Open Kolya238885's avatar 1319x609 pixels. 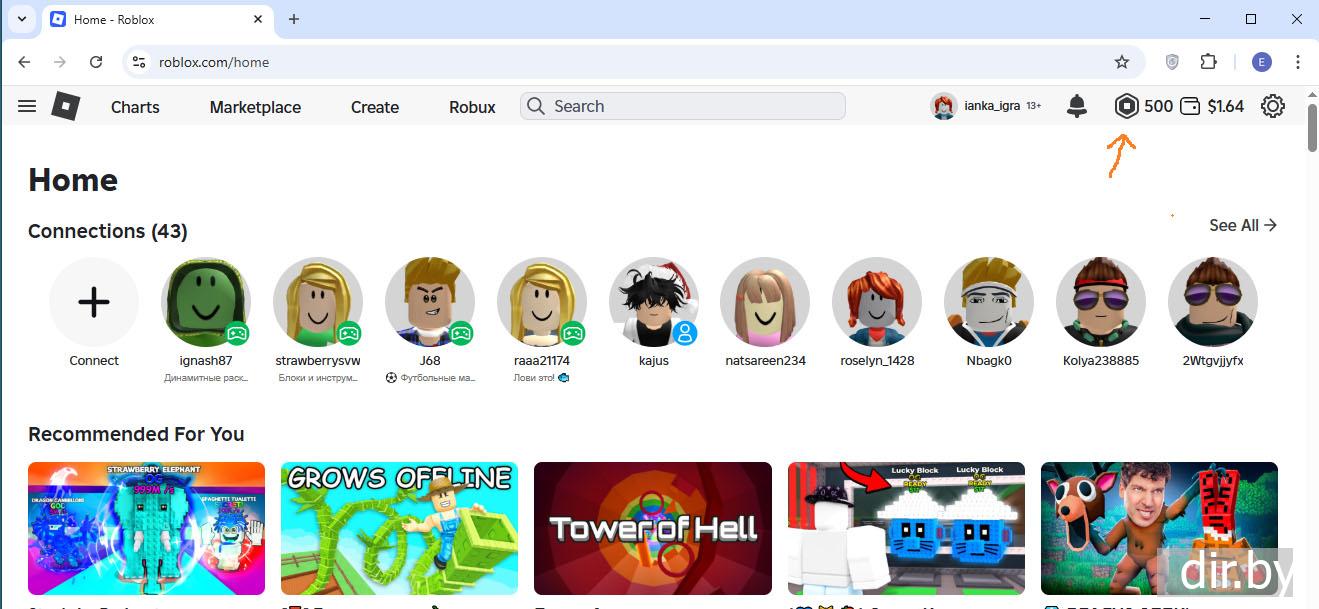[x=1101, y=302]
